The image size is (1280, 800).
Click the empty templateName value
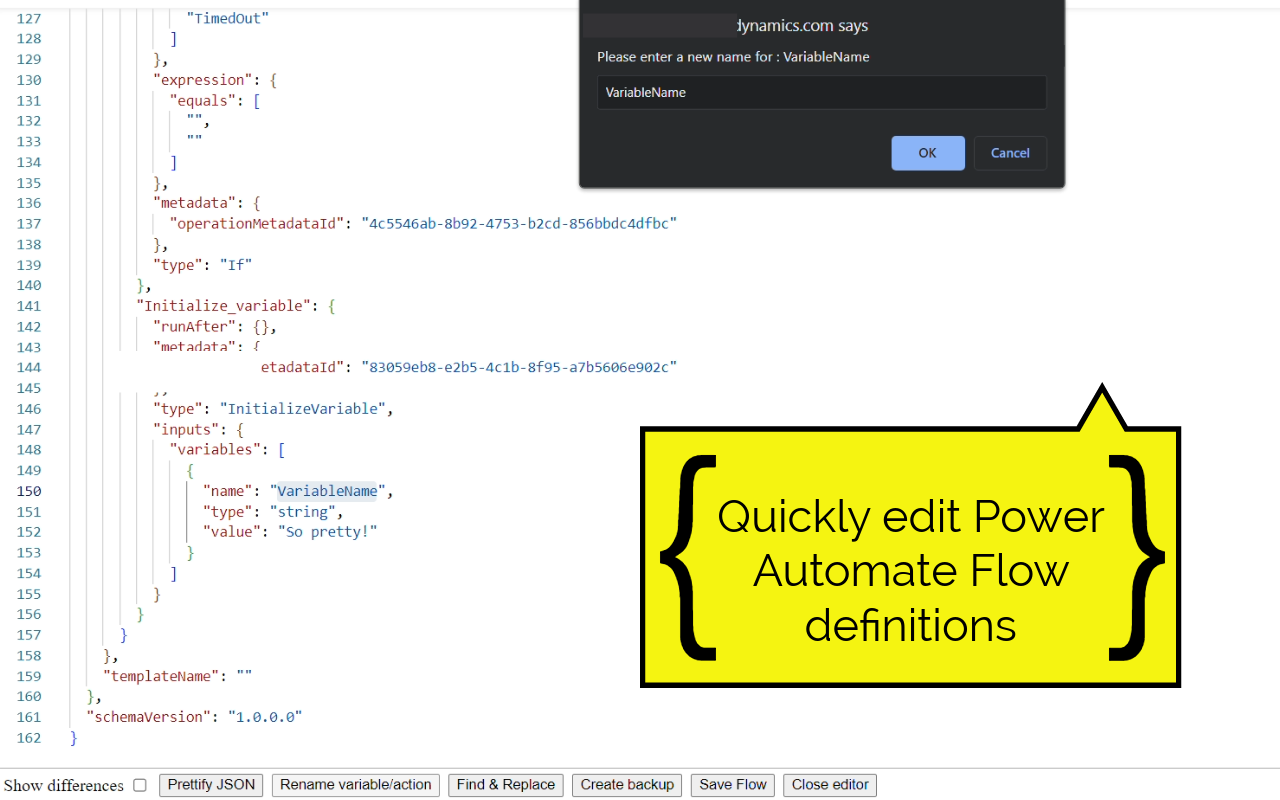245,675
